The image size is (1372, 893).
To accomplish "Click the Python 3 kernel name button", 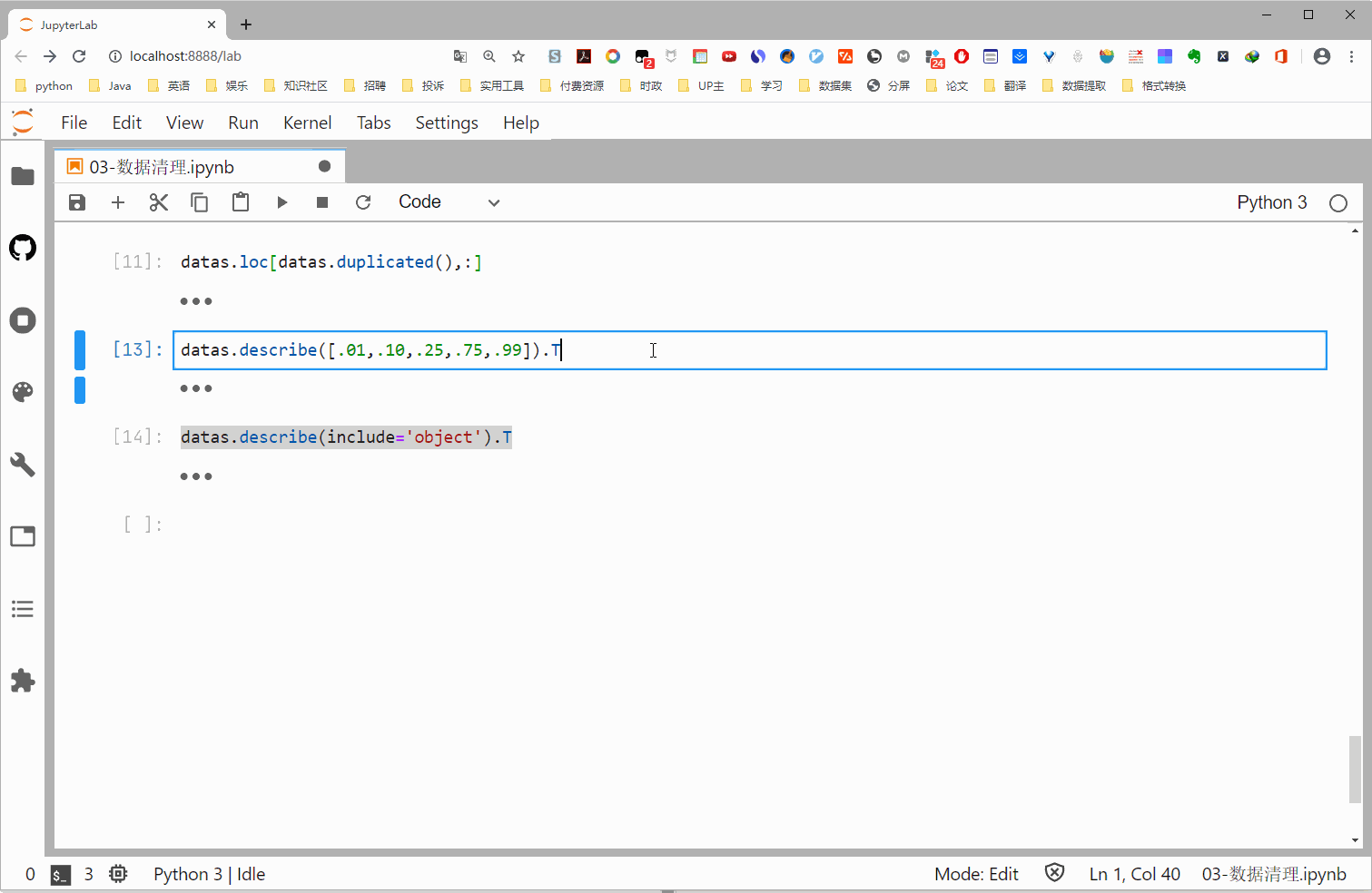I will point(1271,202).
